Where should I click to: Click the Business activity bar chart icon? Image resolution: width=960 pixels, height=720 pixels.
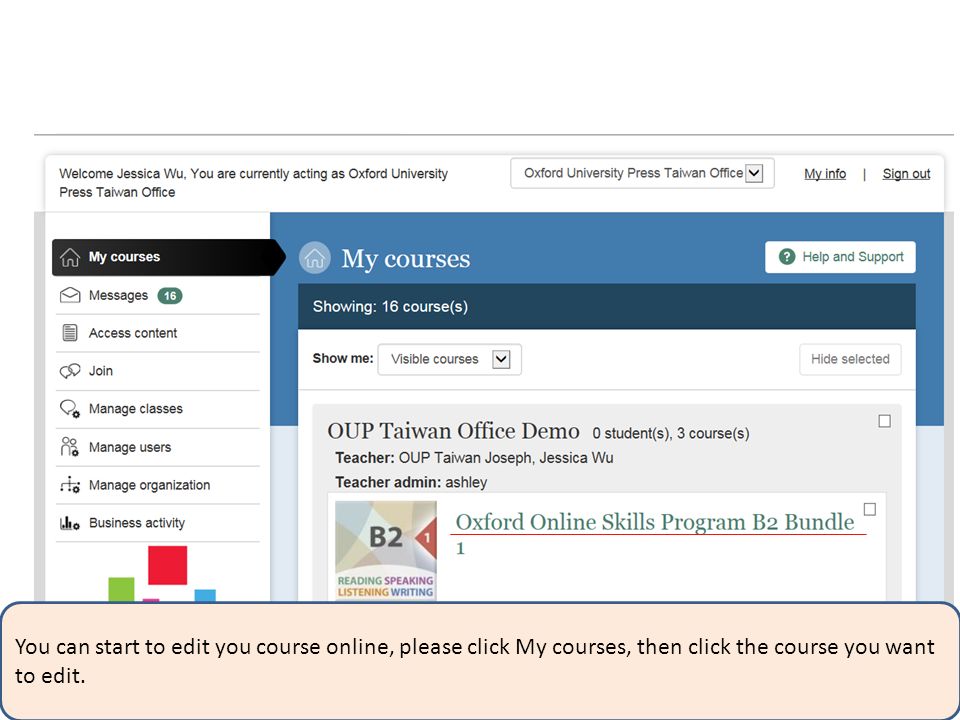pos(70,523)
